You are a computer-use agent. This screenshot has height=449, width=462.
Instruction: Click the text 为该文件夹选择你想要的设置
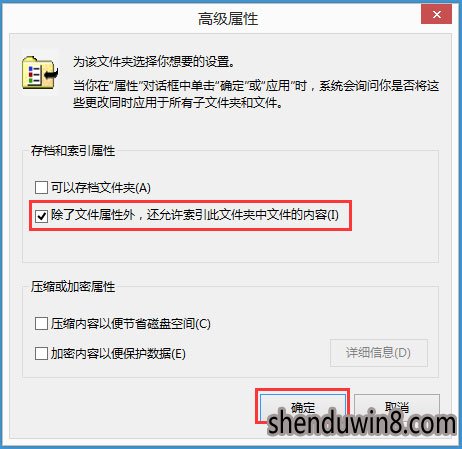pos(154,62)
